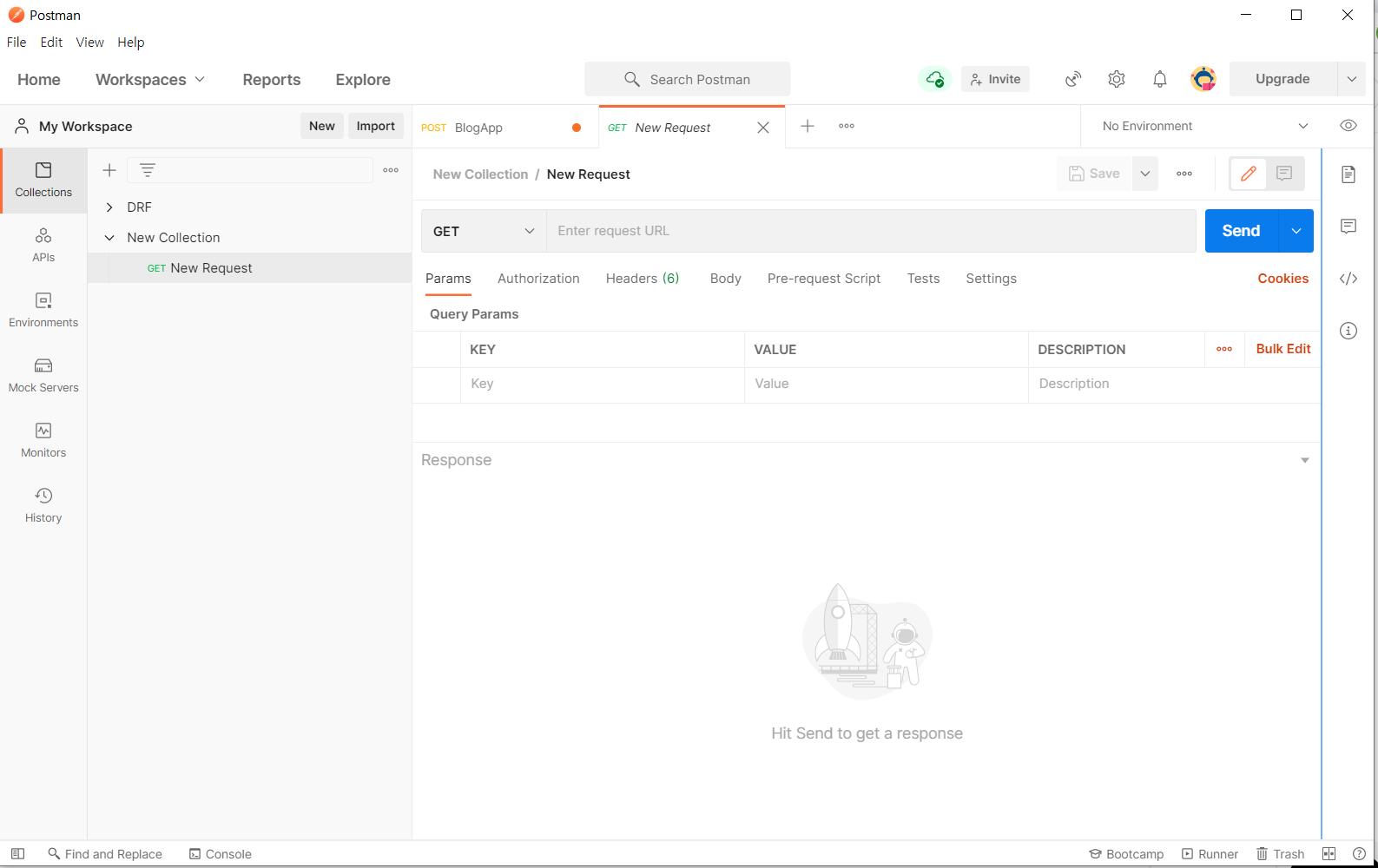Open params column options three dots
1378x868 pixels.
(1224, 349)
